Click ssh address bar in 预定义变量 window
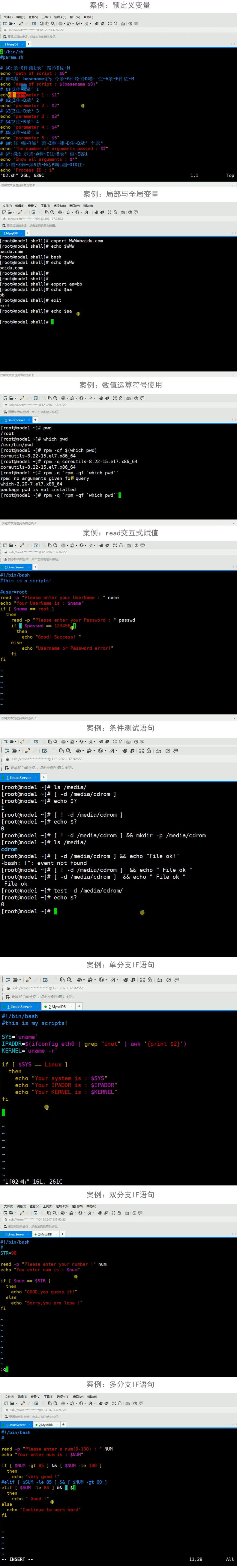This screenshot has height=1568, width=237. click(118, 29)
